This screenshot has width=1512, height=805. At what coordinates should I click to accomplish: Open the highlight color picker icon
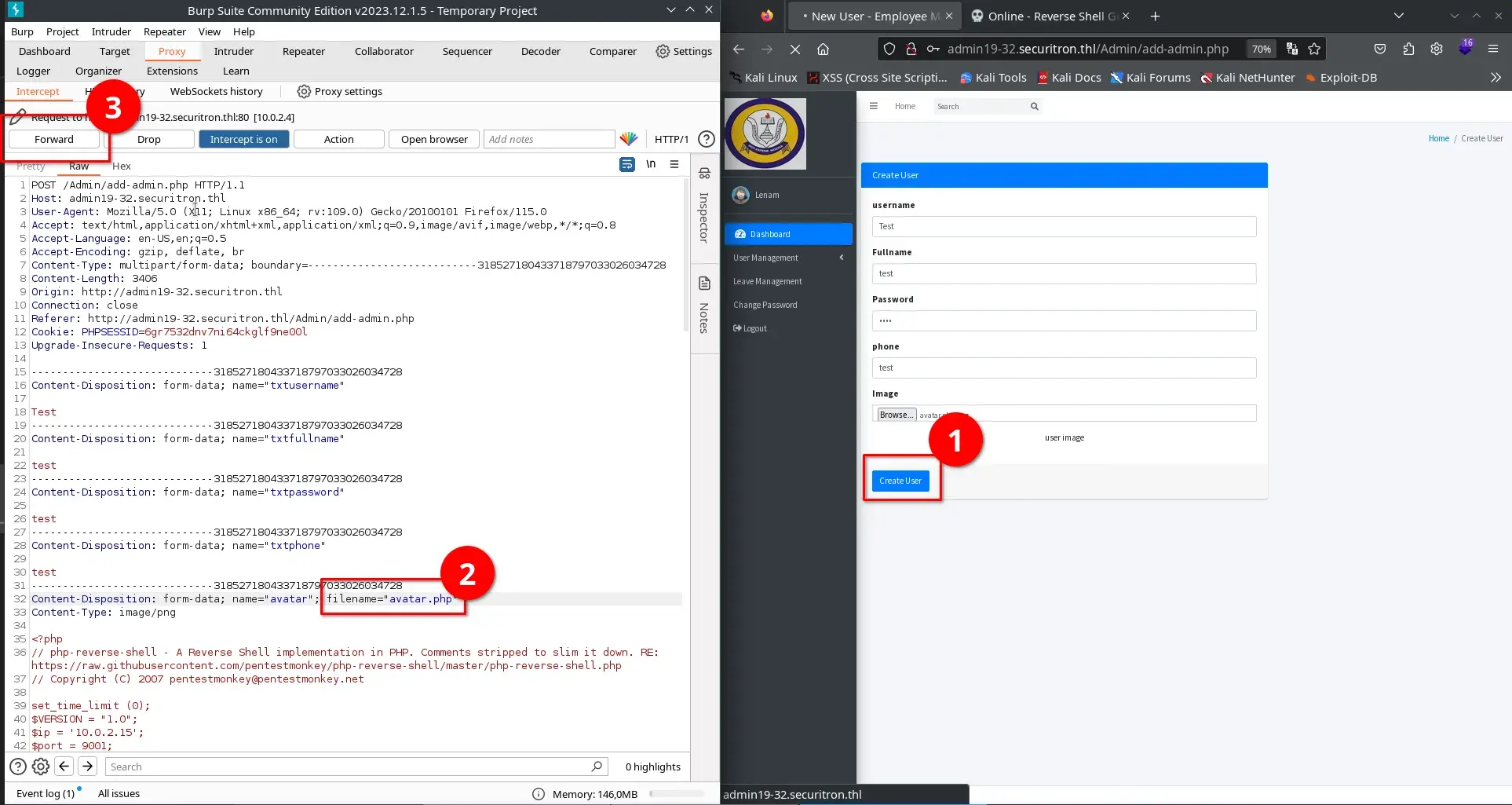pos(629,139)
